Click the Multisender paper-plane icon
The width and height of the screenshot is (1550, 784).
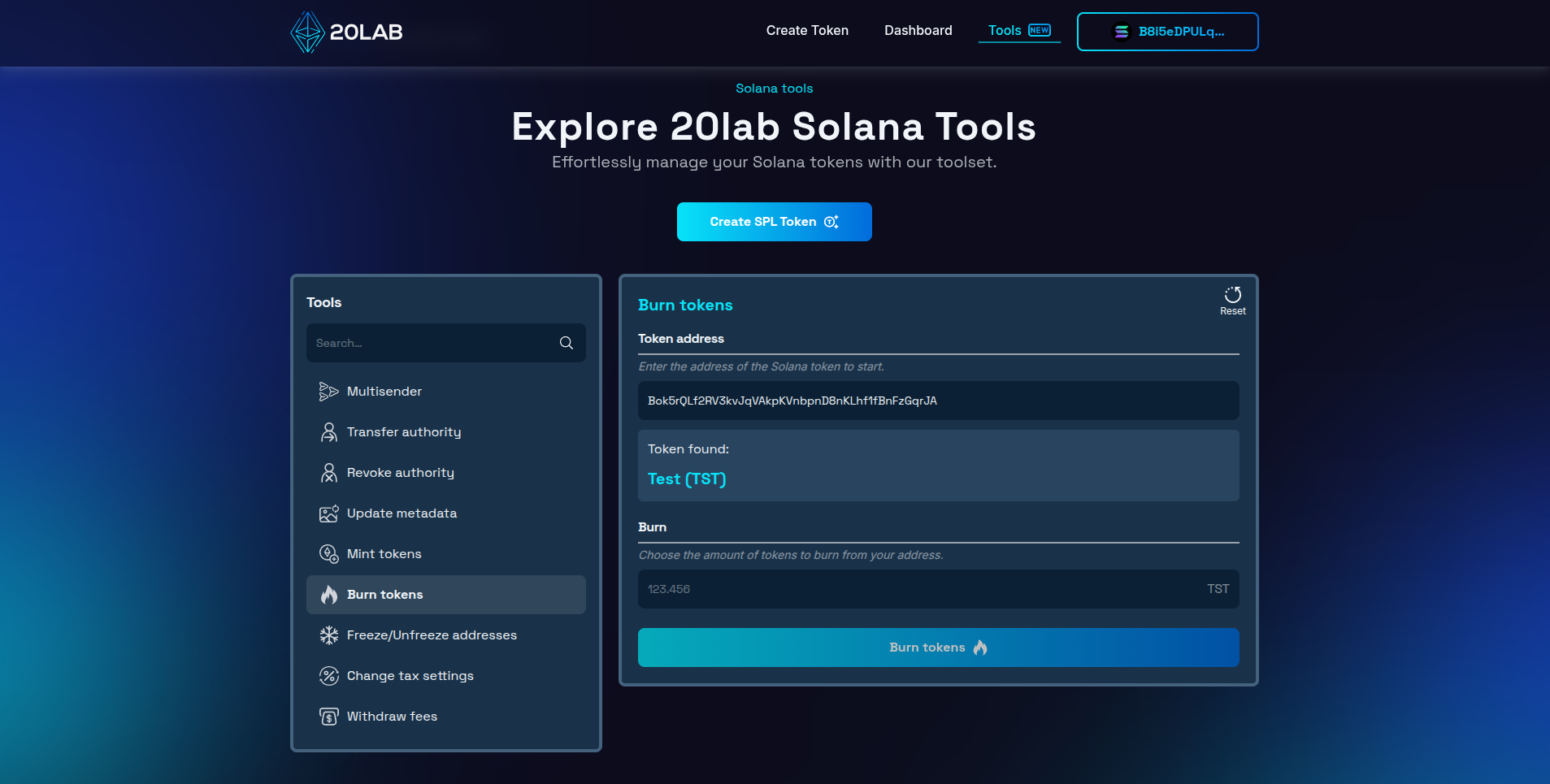328,392
